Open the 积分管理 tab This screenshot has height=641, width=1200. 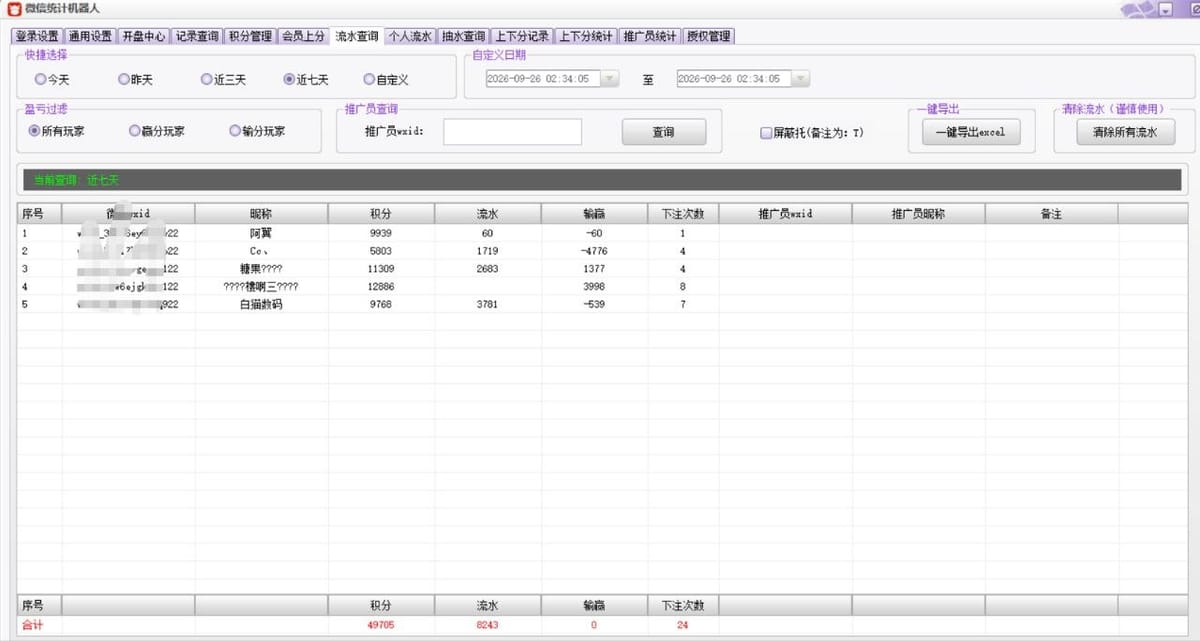pyautogui.click(x=250, y=36)
